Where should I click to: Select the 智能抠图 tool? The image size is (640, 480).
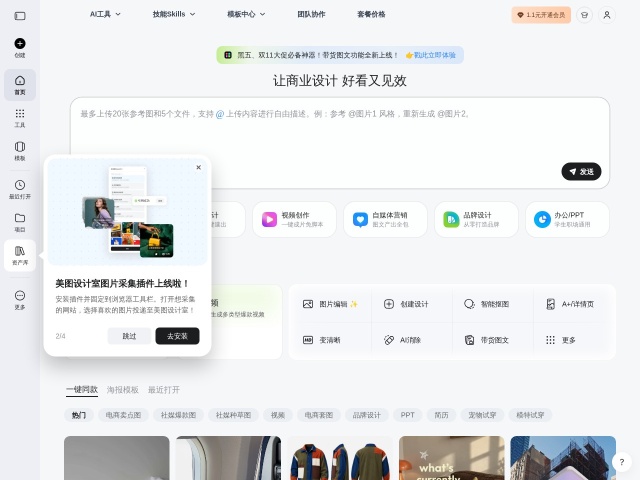click(x=487, y=304)
